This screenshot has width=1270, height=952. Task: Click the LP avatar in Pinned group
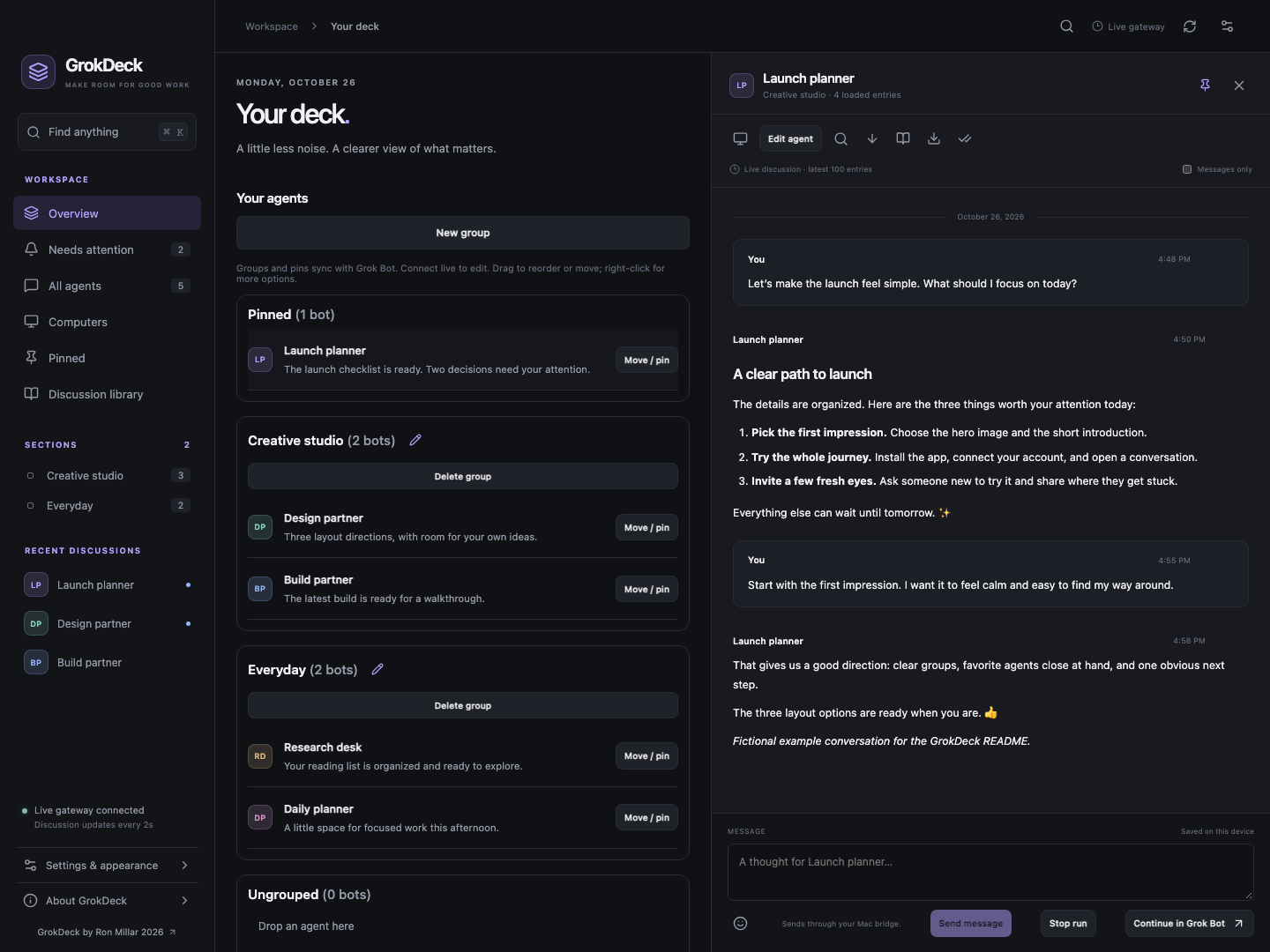(x=260, y=360)
